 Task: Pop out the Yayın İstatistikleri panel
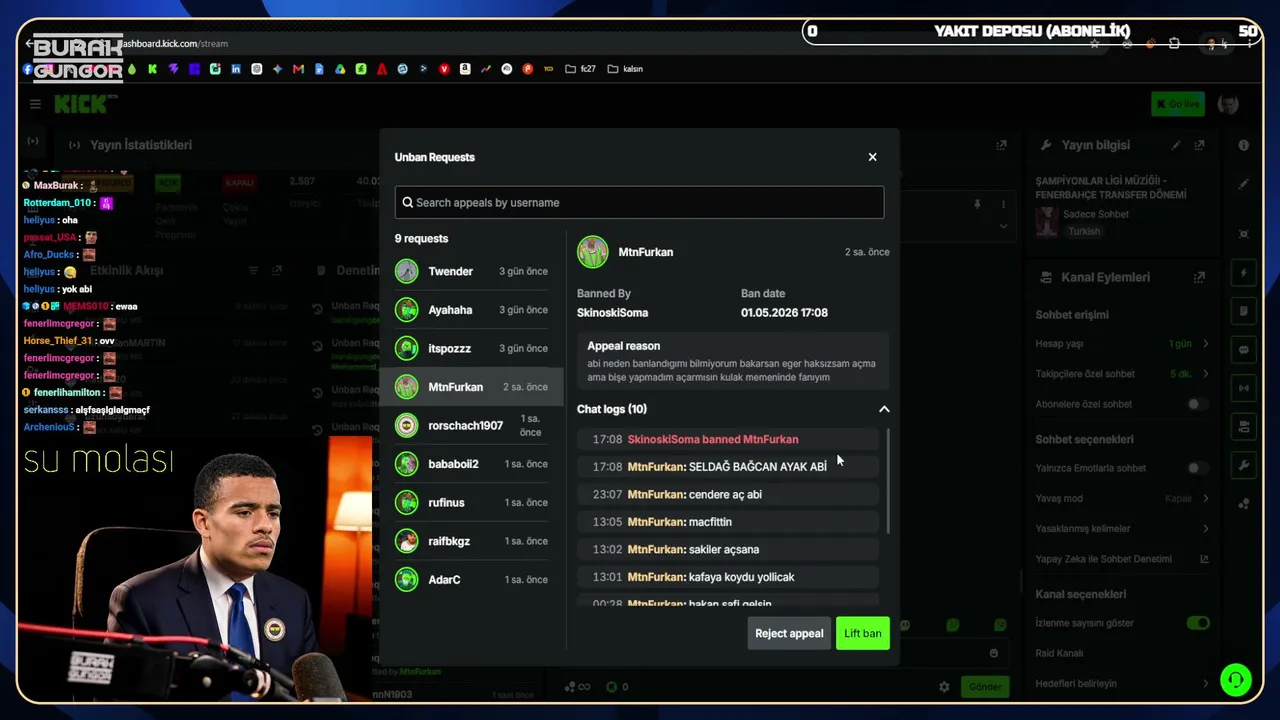click(1001, 145)
